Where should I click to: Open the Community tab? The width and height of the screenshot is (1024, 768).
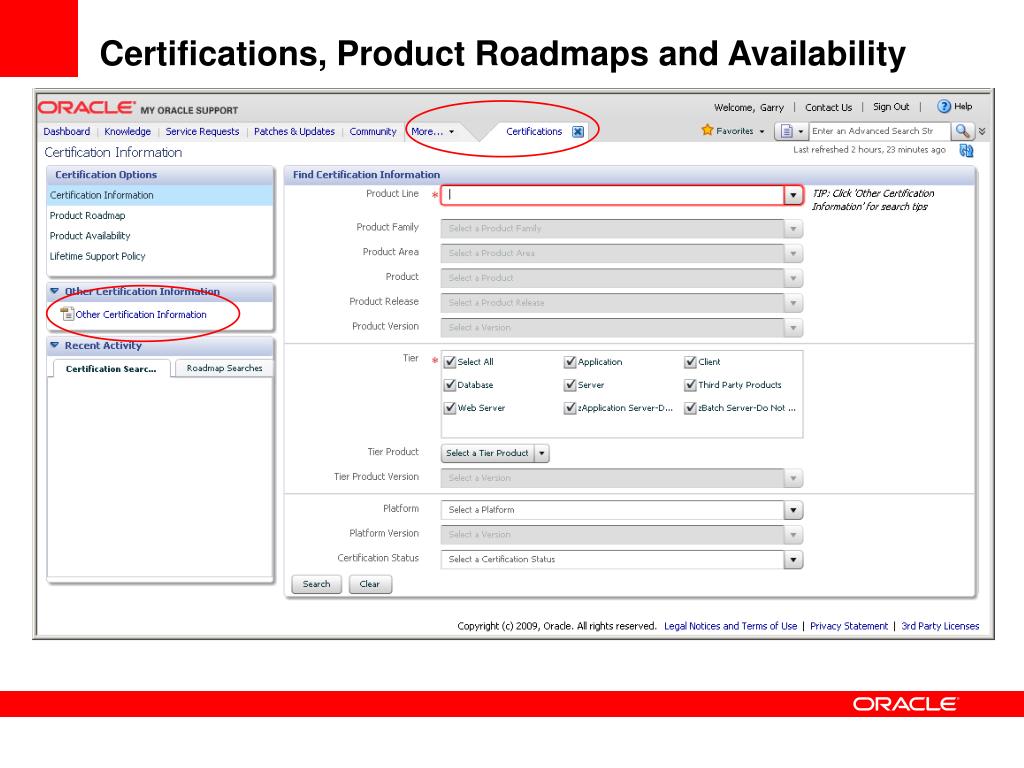click(x=373, y=131)
